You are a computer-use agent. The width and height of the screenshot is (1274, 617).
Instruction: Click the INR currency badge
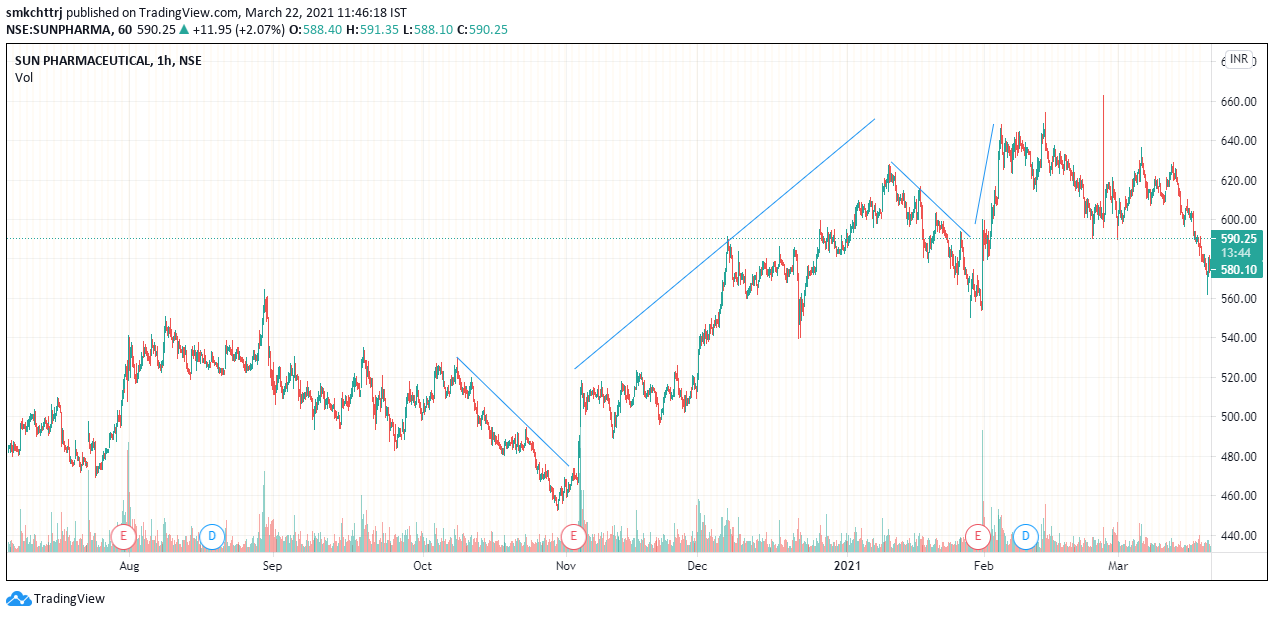coord(1239,59)
